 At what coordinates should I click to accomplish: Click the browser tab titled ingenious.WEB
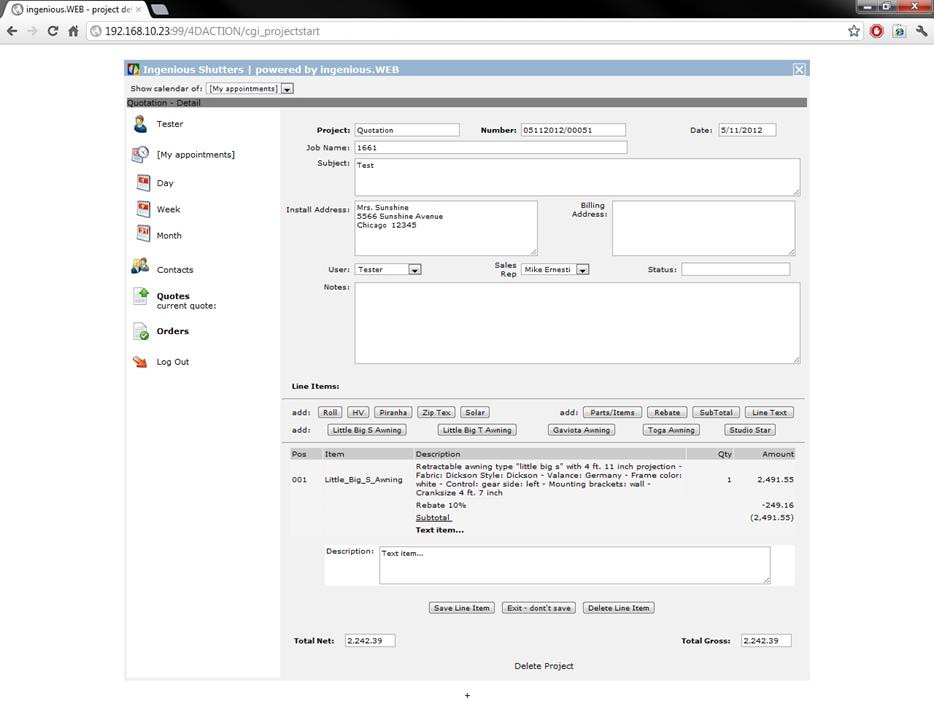[x=72, y=9]
